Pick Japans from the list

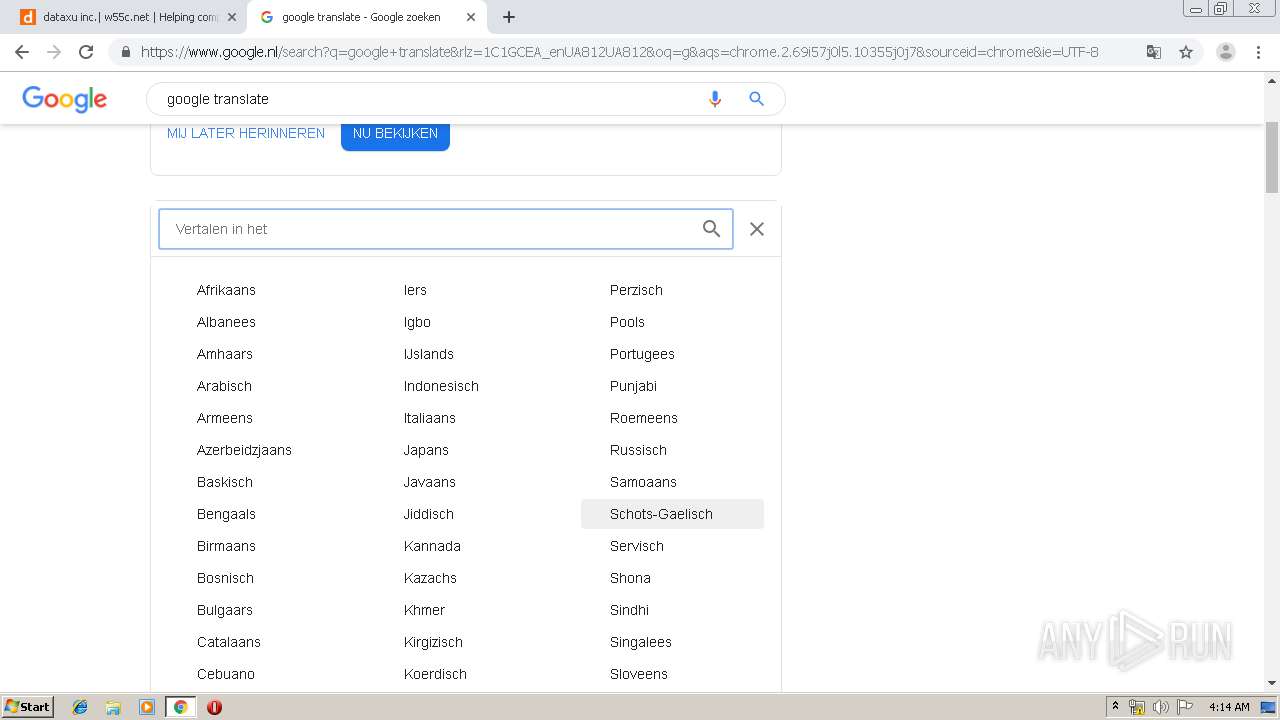coord(426,450)
